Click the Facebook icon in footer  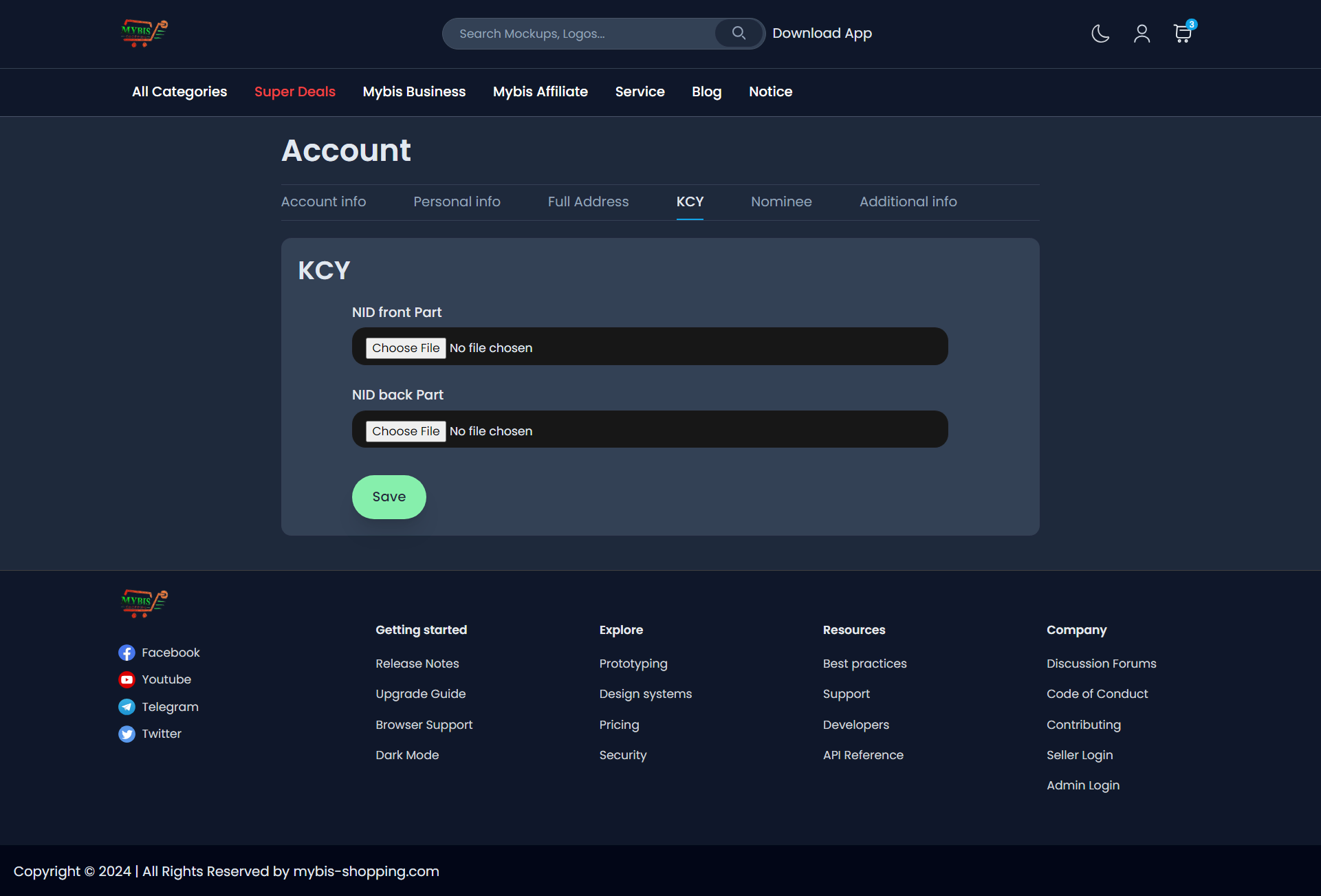point(127,653)
